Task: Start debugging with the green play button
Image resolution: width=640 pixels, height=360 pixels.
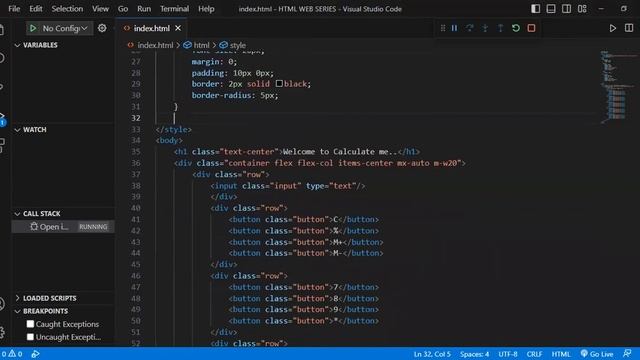Action: pos(33,28)
